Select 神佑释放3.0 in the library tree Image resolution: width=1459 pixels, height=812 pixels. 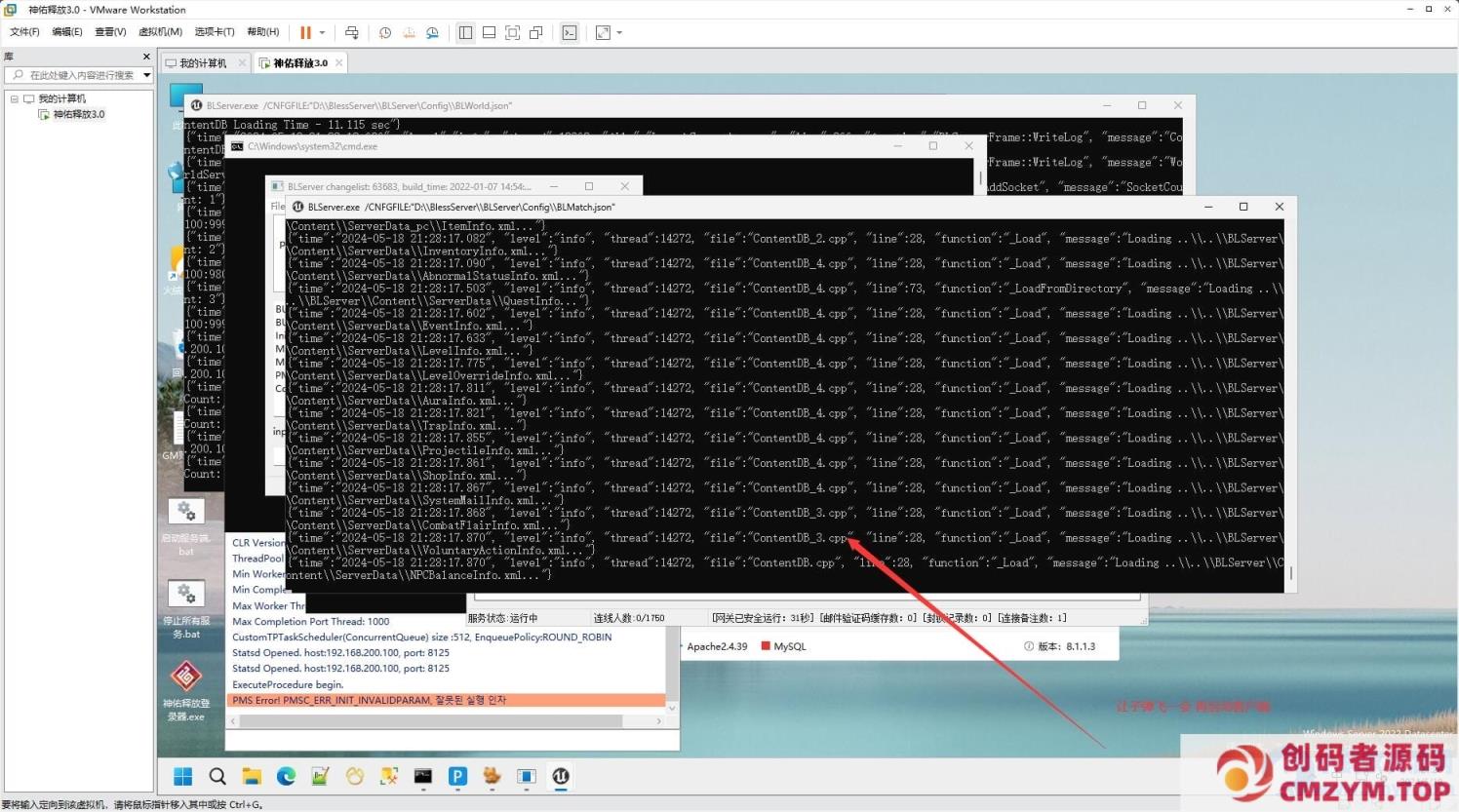(78, 114)
